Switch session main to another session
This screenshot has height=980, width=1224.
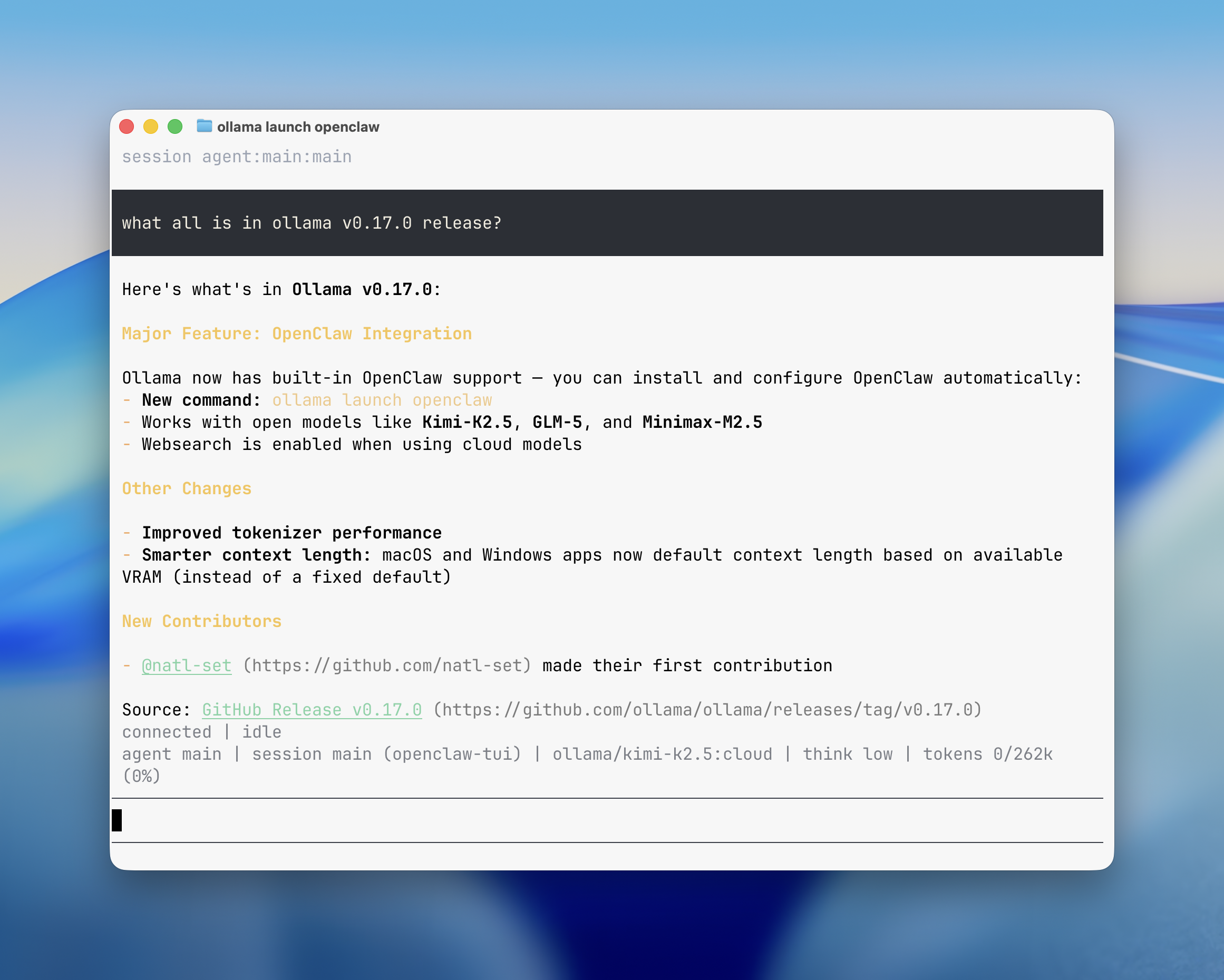[310, 753]
